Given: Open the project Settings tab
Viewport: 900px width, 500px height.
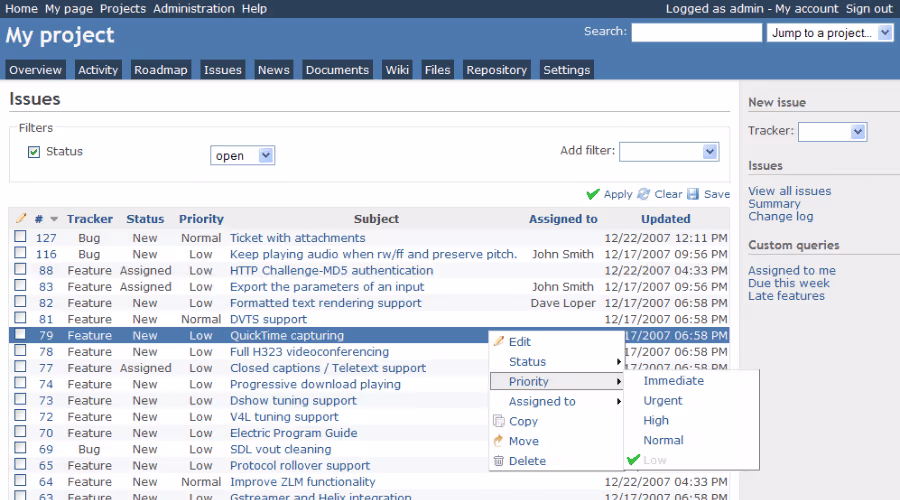Looking at the screenshot, I should 567,70.
